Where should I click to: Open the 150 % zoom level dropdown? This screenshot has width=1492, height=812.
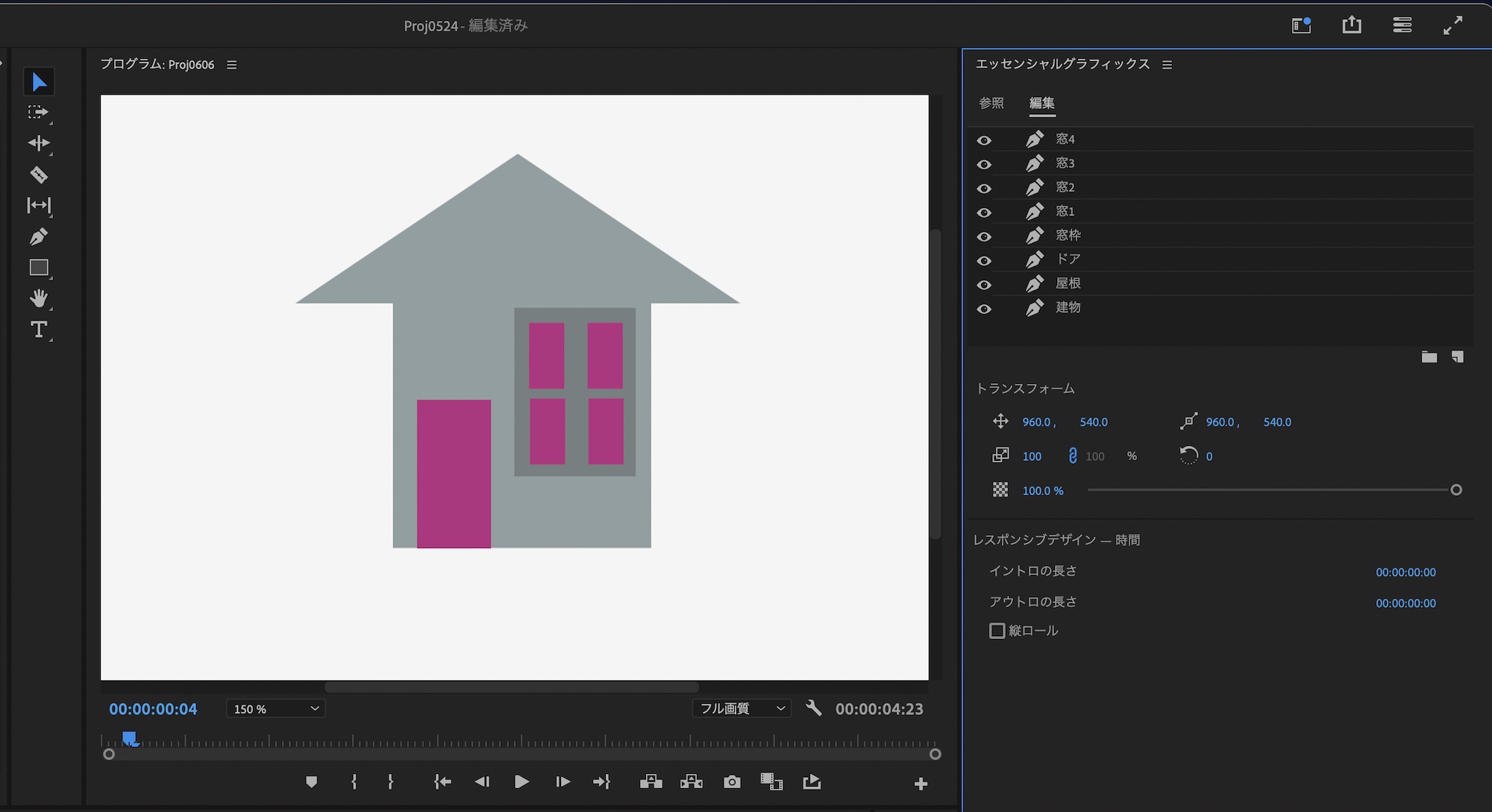pyautogui.click(x=275, y=708)
